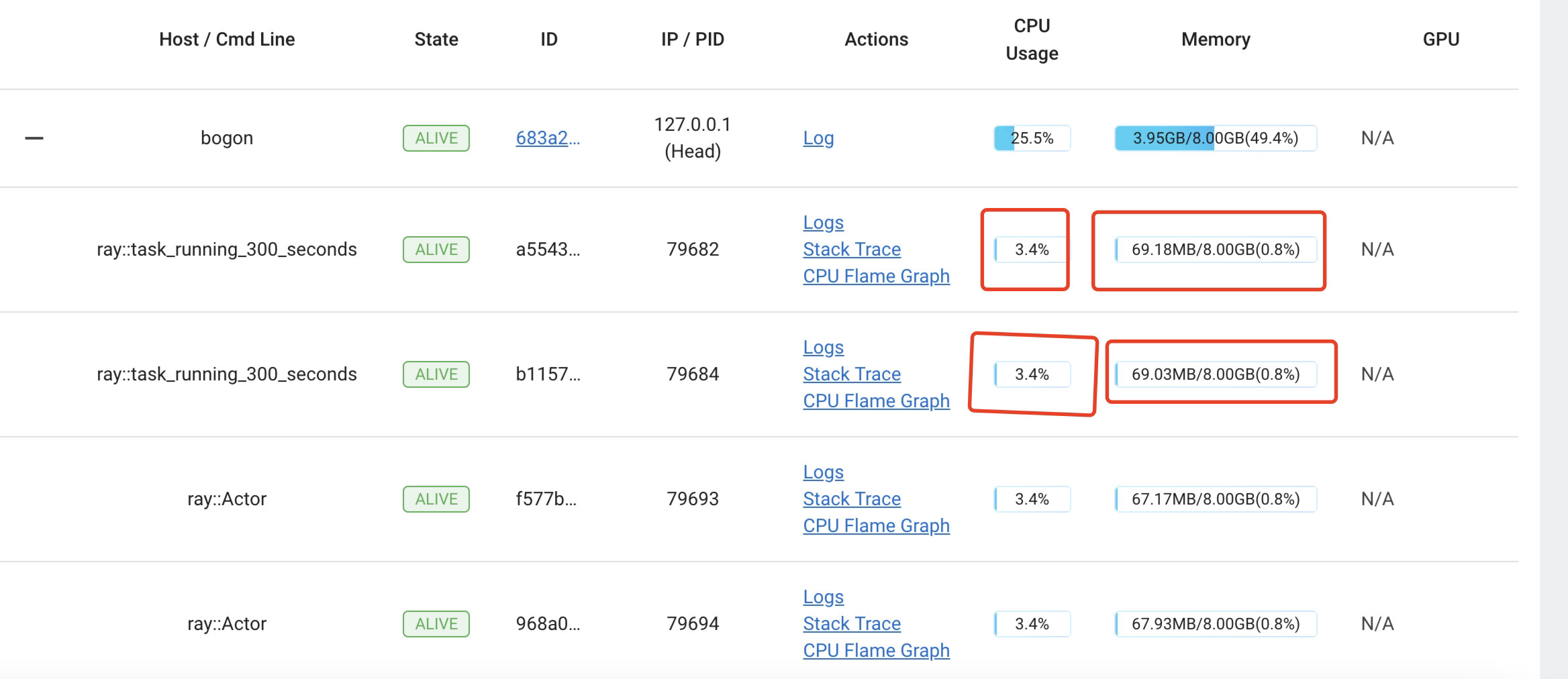Open CPU Flame Graph for ray::Actor PID 79693
This screenshot has height=679, width=1568.
876,525
